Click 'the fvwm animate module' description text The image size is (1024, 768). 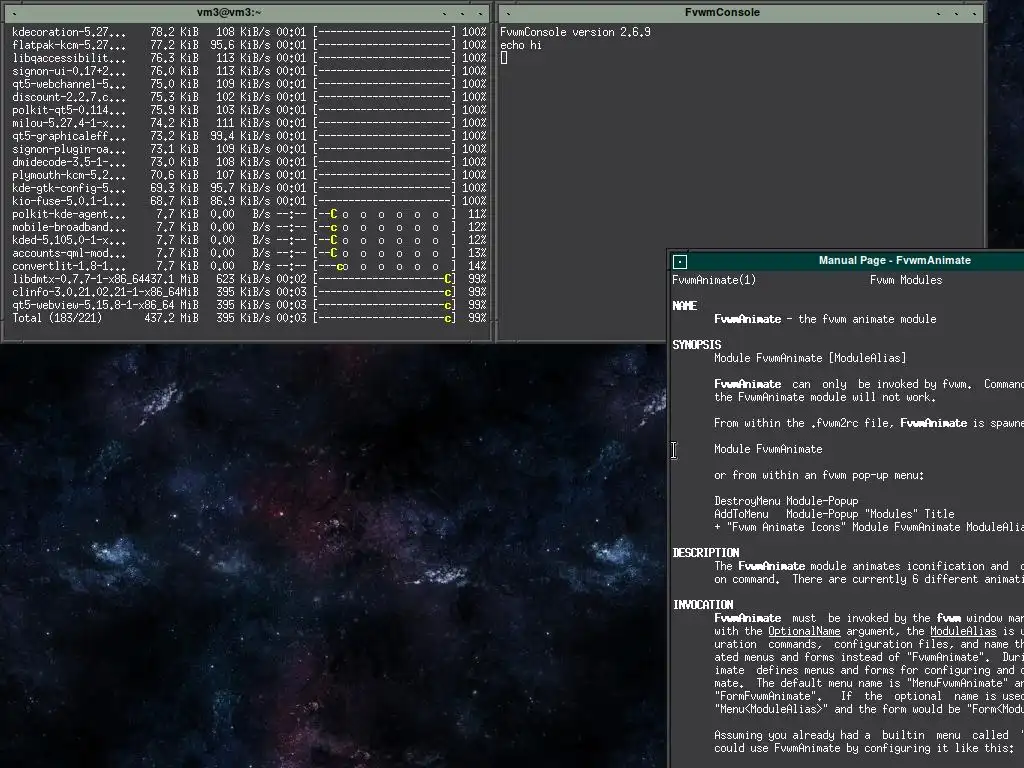point(867,319)
